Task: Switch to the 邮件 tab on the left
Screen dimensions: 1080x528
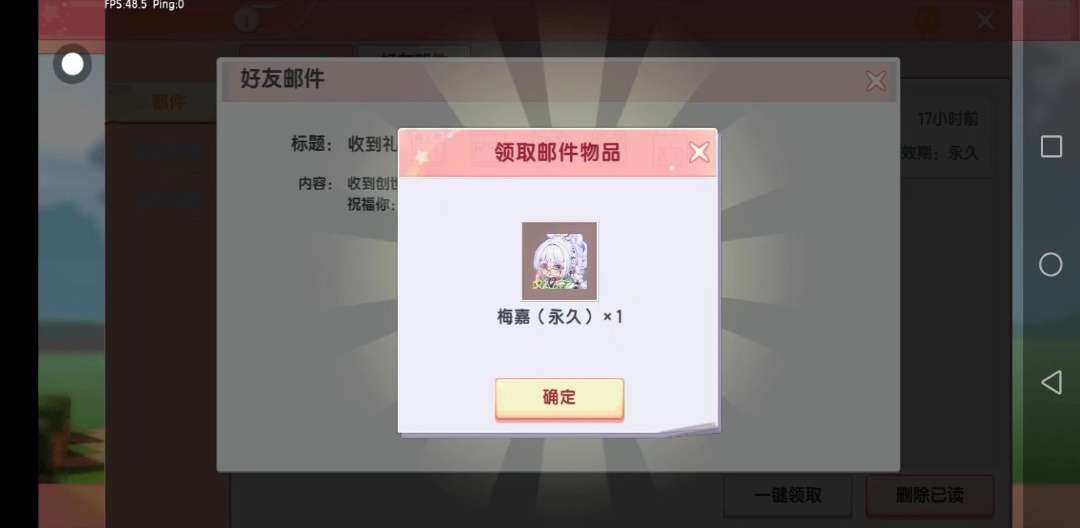Action: point(168,103)
